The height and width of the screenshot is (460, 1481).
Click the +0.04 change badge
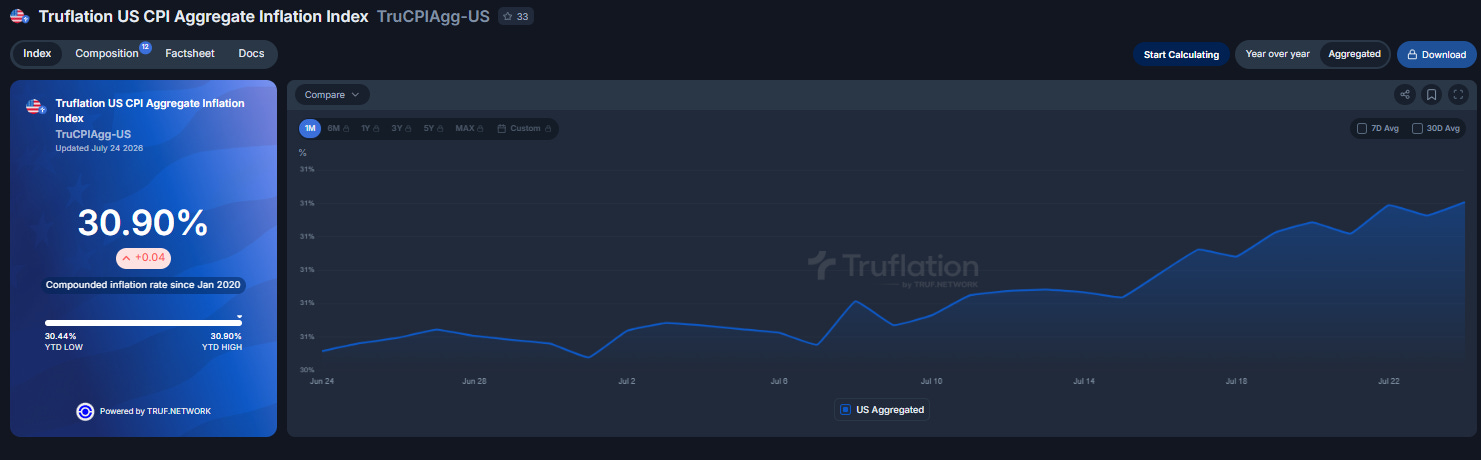coord(144,258)
